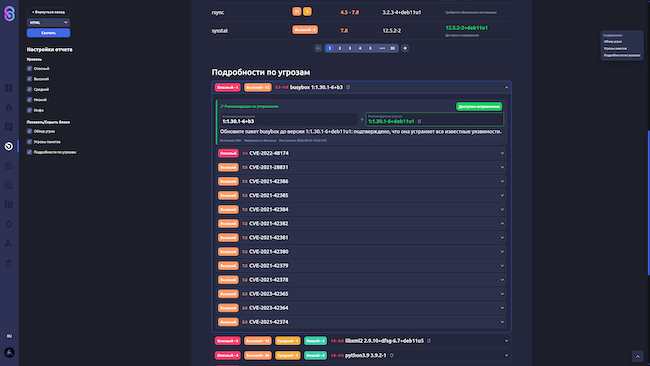
Task: Open the CVE-2023-42364 entry
Action: point(361,308)
